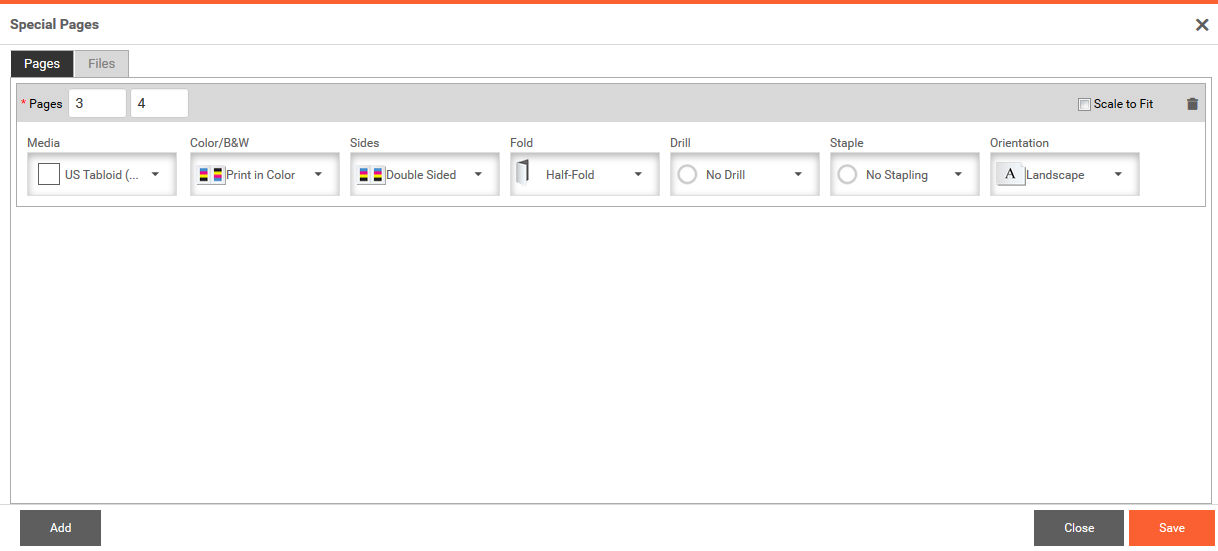The height and width of the screenshot is (551, 1218).
Task: Click the trash icon to delete page range
Action: [x=1192, y=104]
